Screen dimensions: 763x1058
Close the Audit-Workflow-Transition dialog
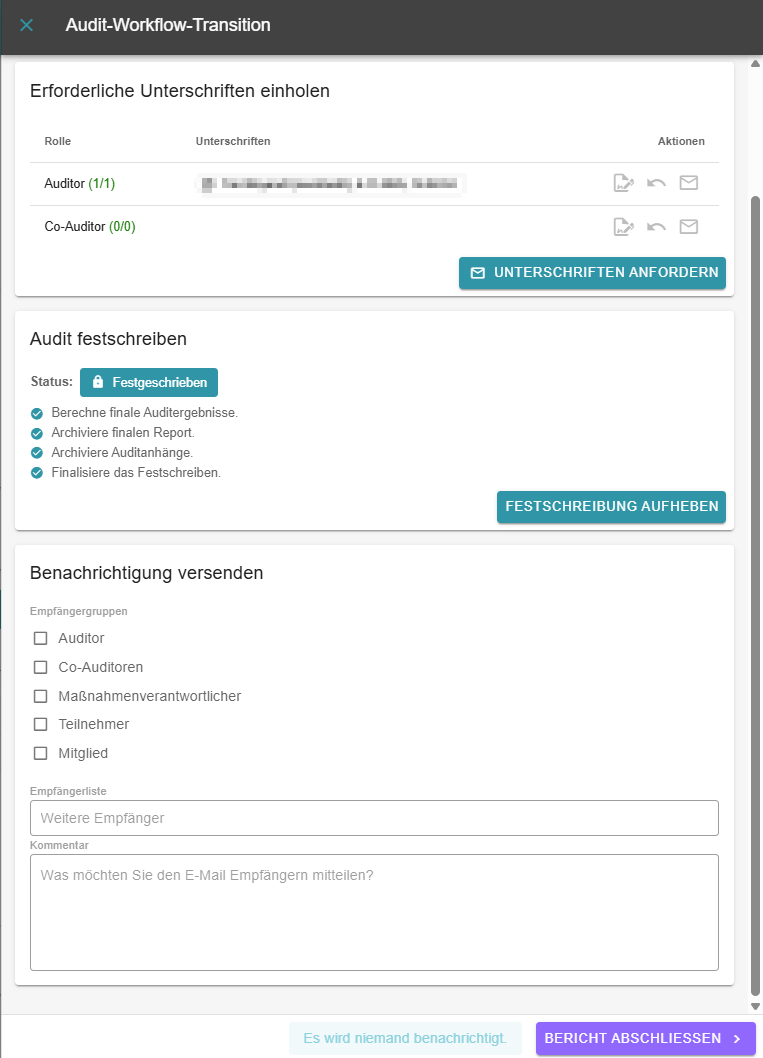27,25
